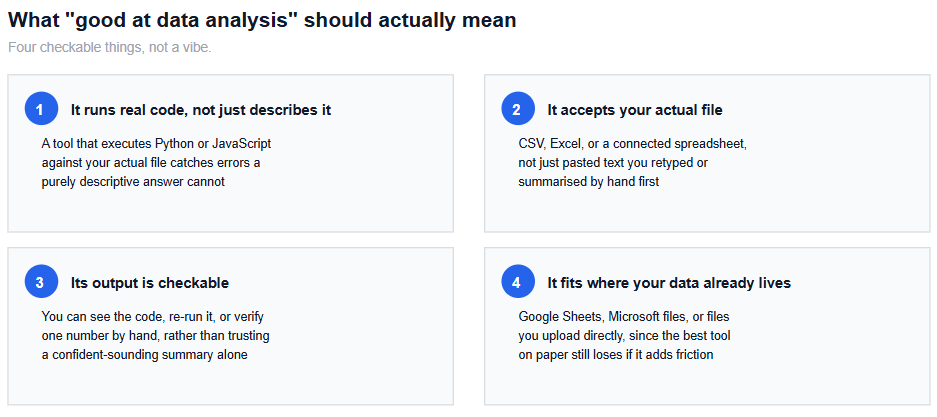
Task: Click empty space inside the fourth card
Action: point(707,383)
